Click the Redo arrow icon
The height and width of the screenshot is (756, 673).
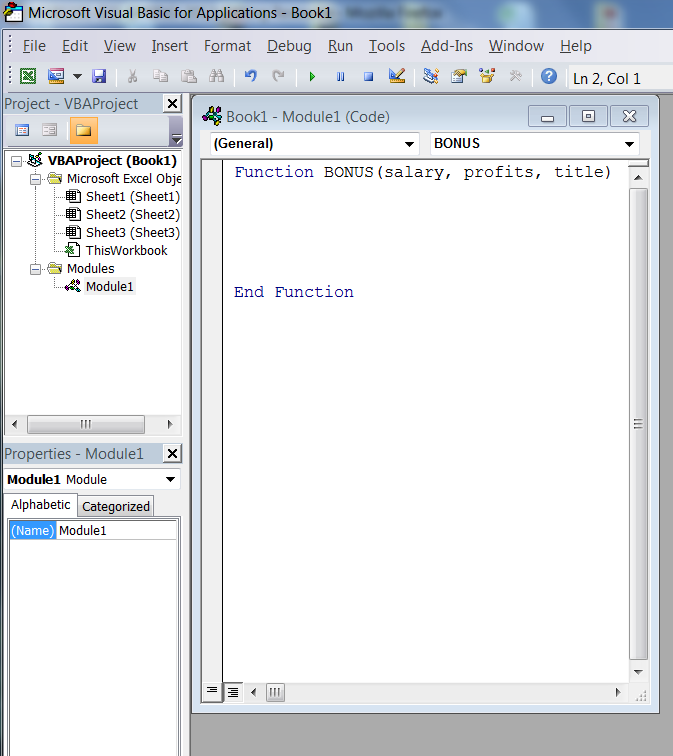278,76
